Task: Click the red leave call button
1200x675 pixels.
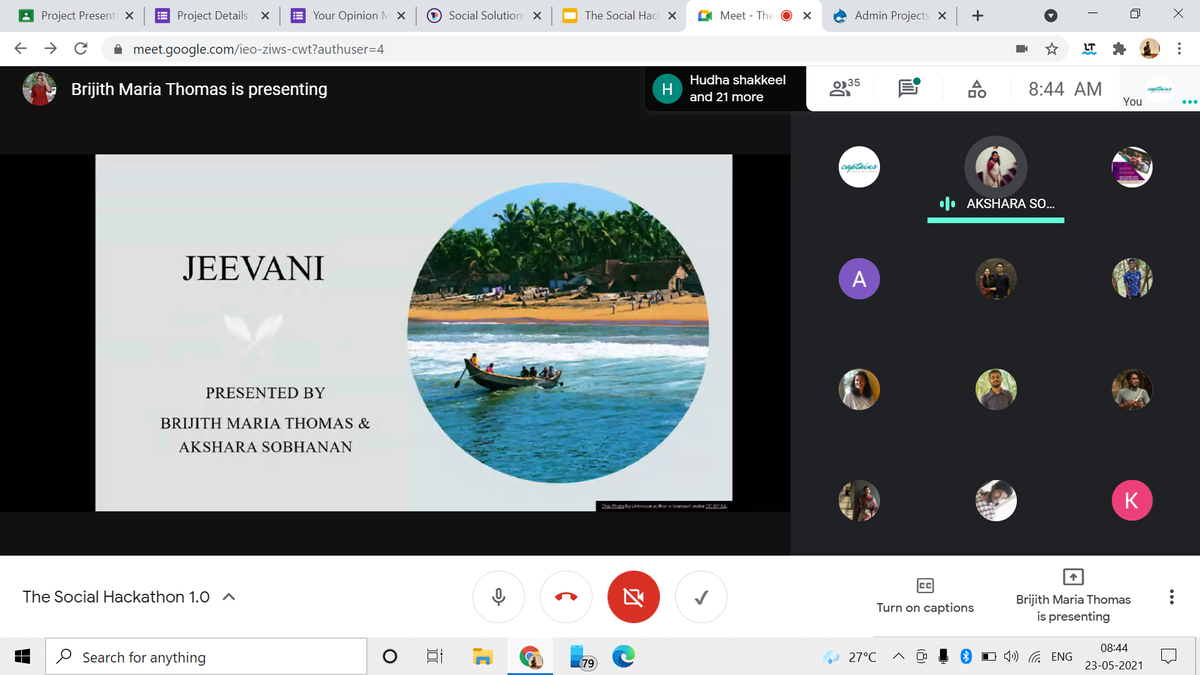Action: (x=566, y=597)
